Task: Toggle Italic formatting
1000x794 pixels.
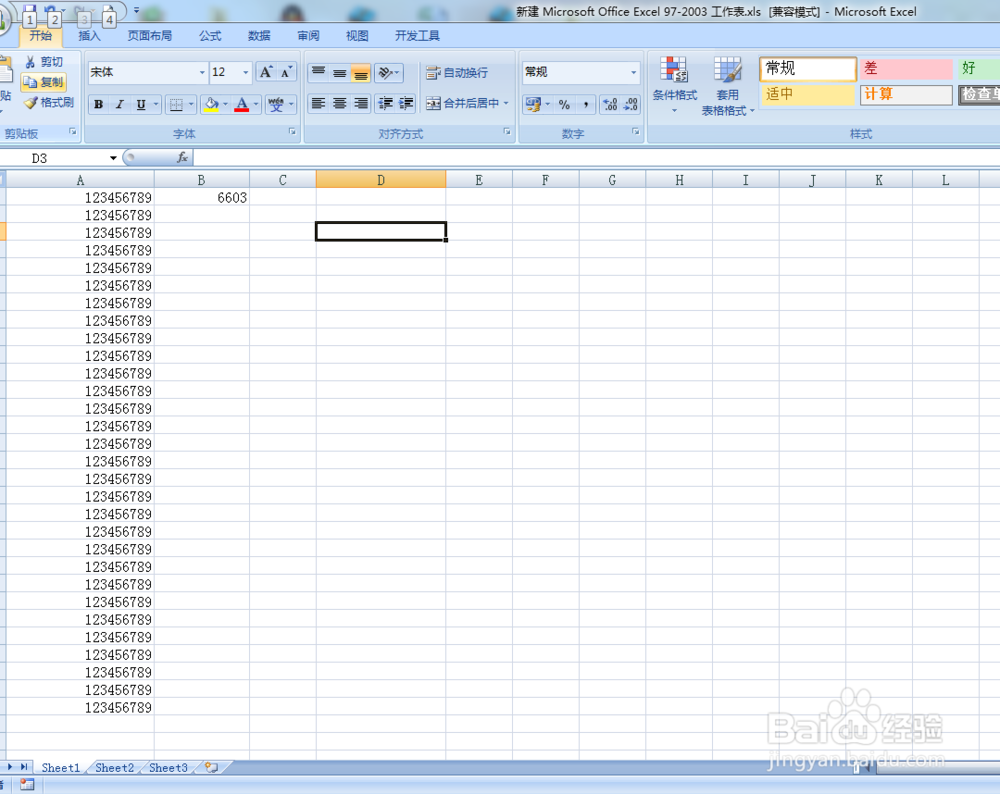Action: (119, 105)
